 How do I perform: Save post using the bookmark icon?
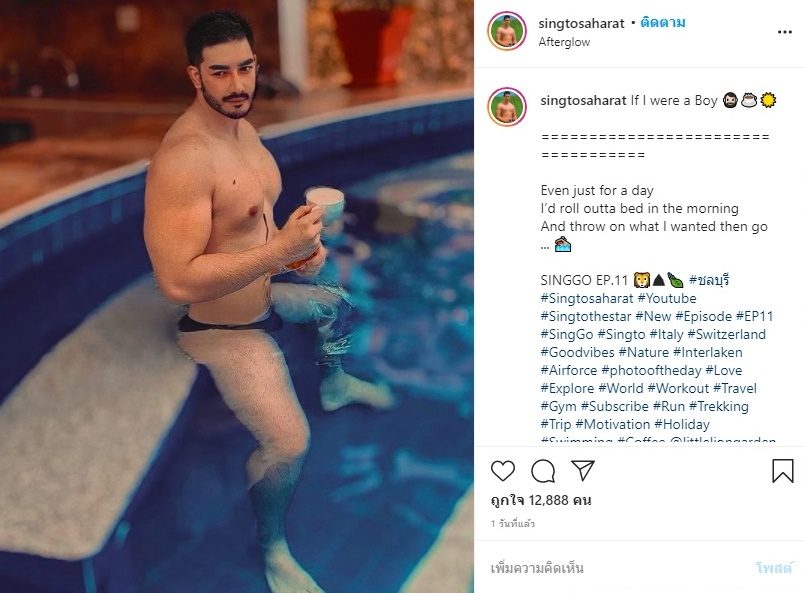[782, 471]
